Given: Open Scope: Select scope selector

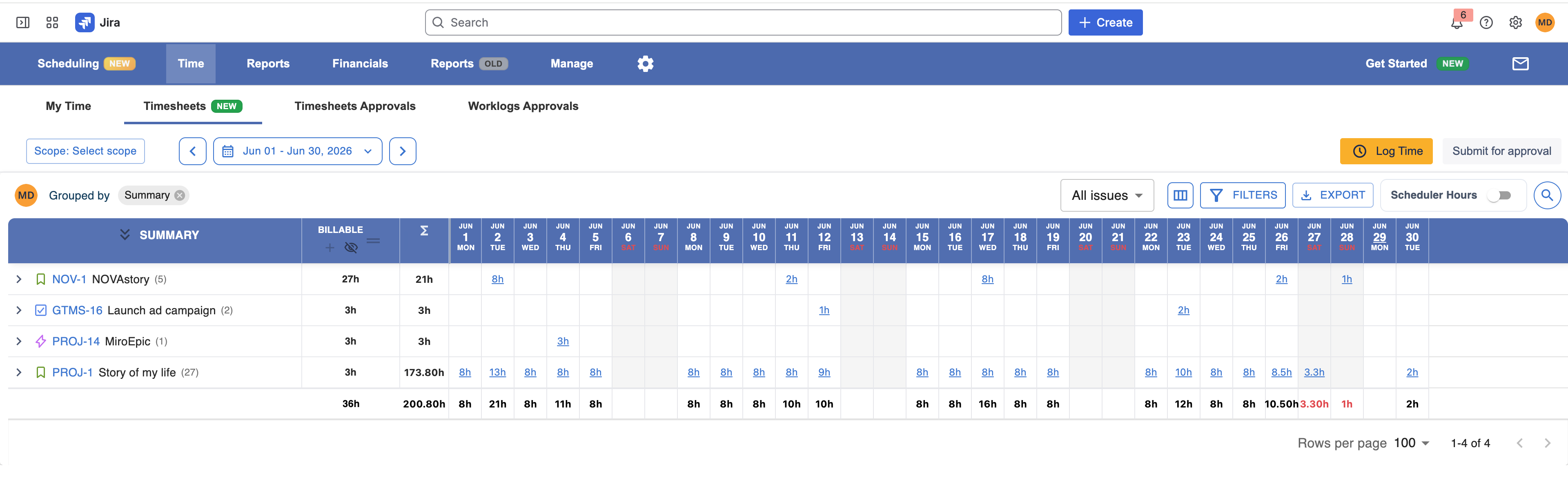Looking at the screenshot, I should (x=85, y=151).
